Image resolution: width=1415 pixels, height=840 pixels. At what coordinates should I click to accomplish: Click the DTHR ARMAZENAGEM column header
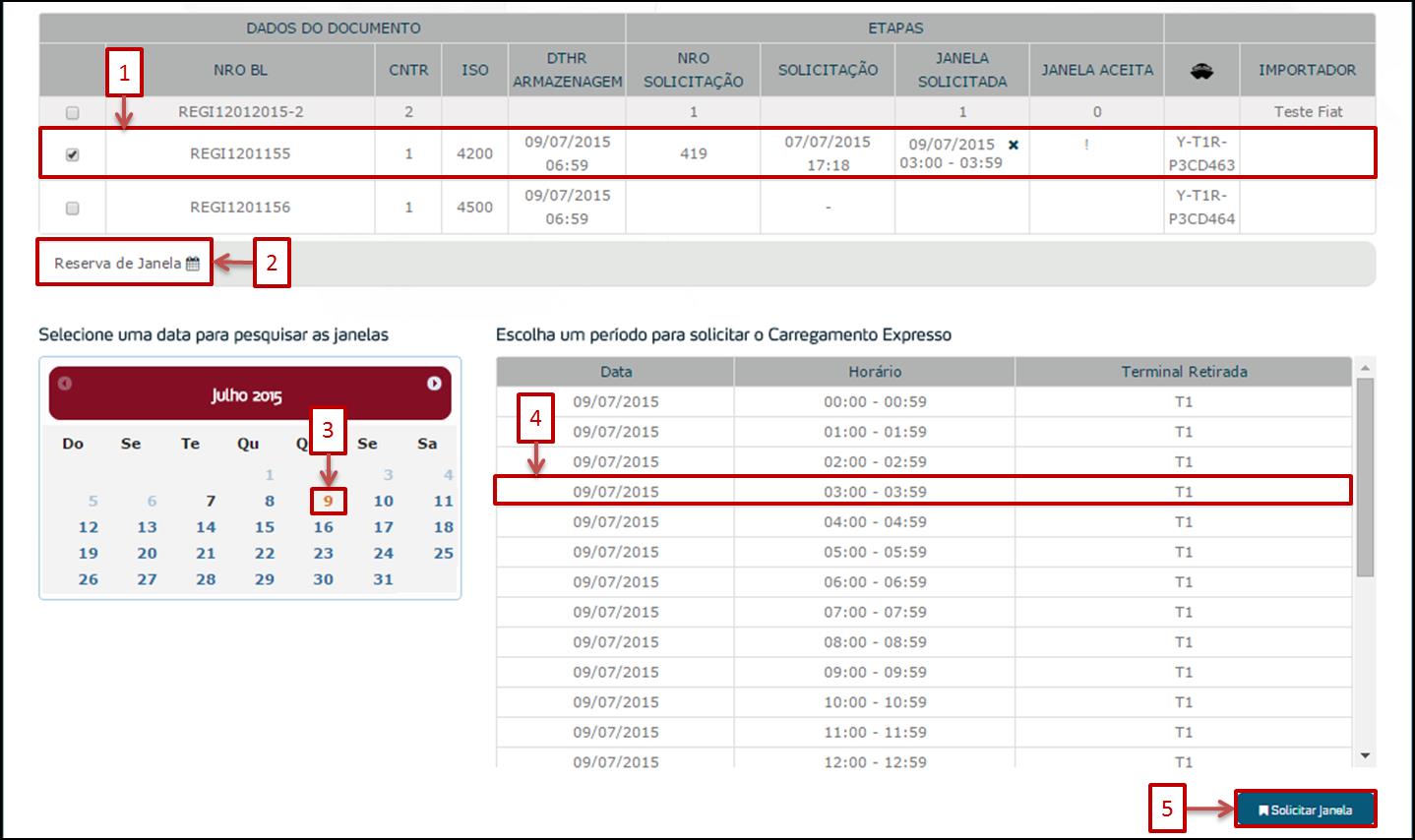[x=567, y=70]
